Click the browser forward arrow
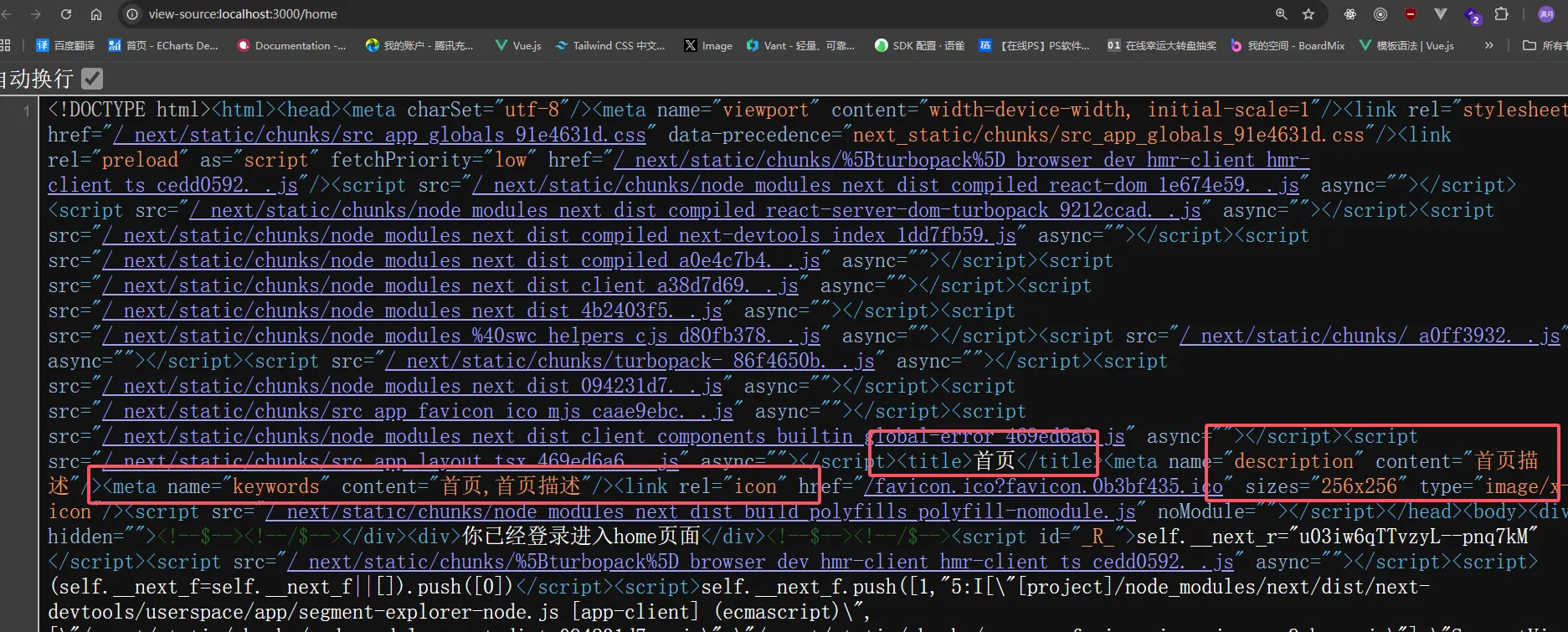 (x=36, y=14)
